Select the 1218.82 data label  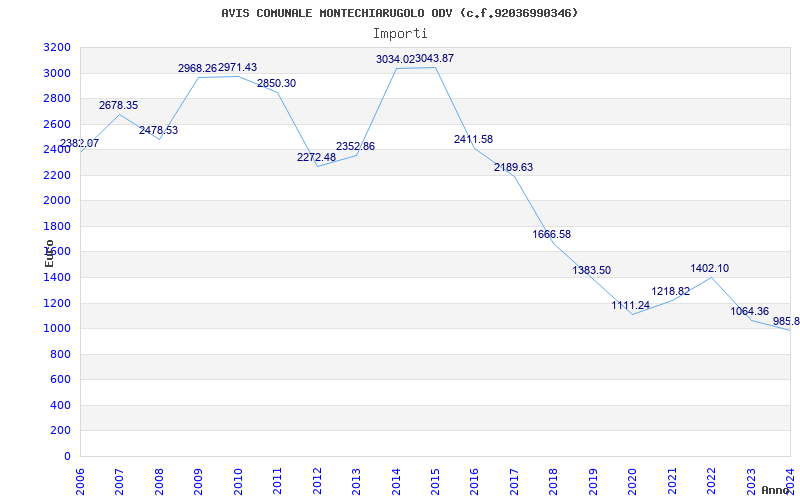670,292
